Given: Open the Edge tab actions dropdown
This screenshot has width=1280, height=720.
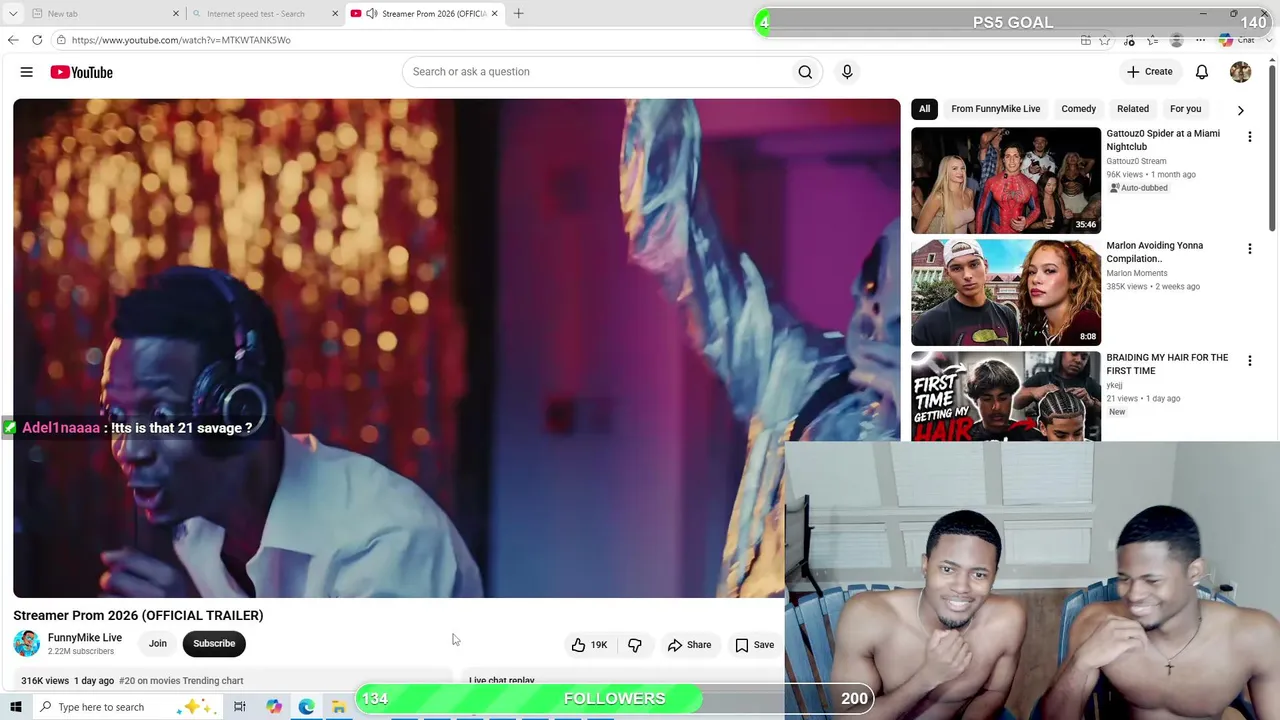Looking at the screenshot, I should click(13, 14).
